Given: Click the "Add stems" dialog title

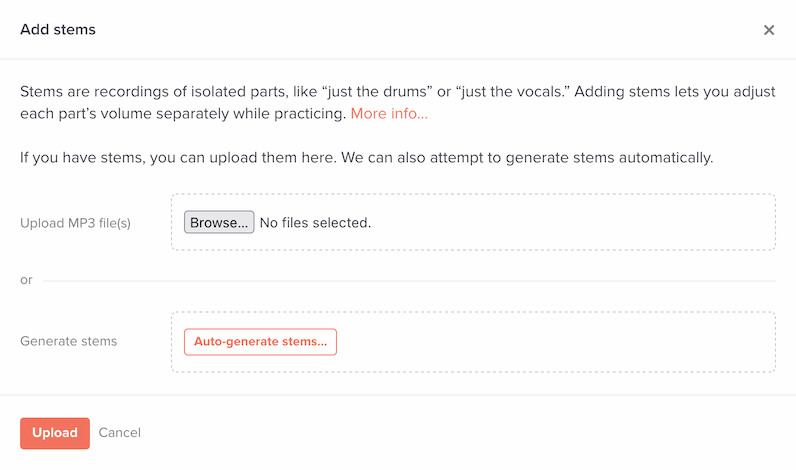Looking at the screenshot, I should (58, 30).
